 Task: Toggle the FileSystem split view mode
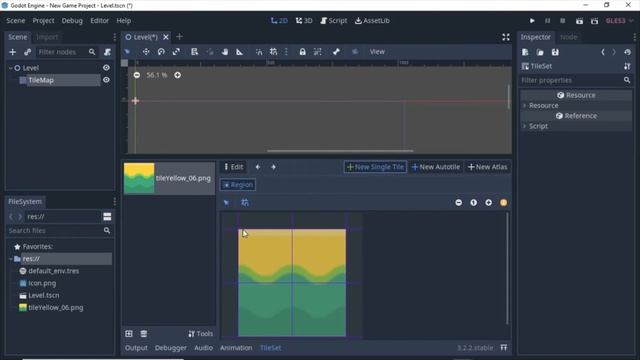tap(107, 217)
